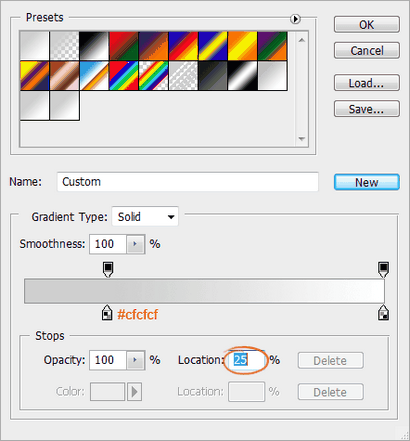Cancel the gradient editor dialog
The image size is (410, 441).
pos(367,51)
